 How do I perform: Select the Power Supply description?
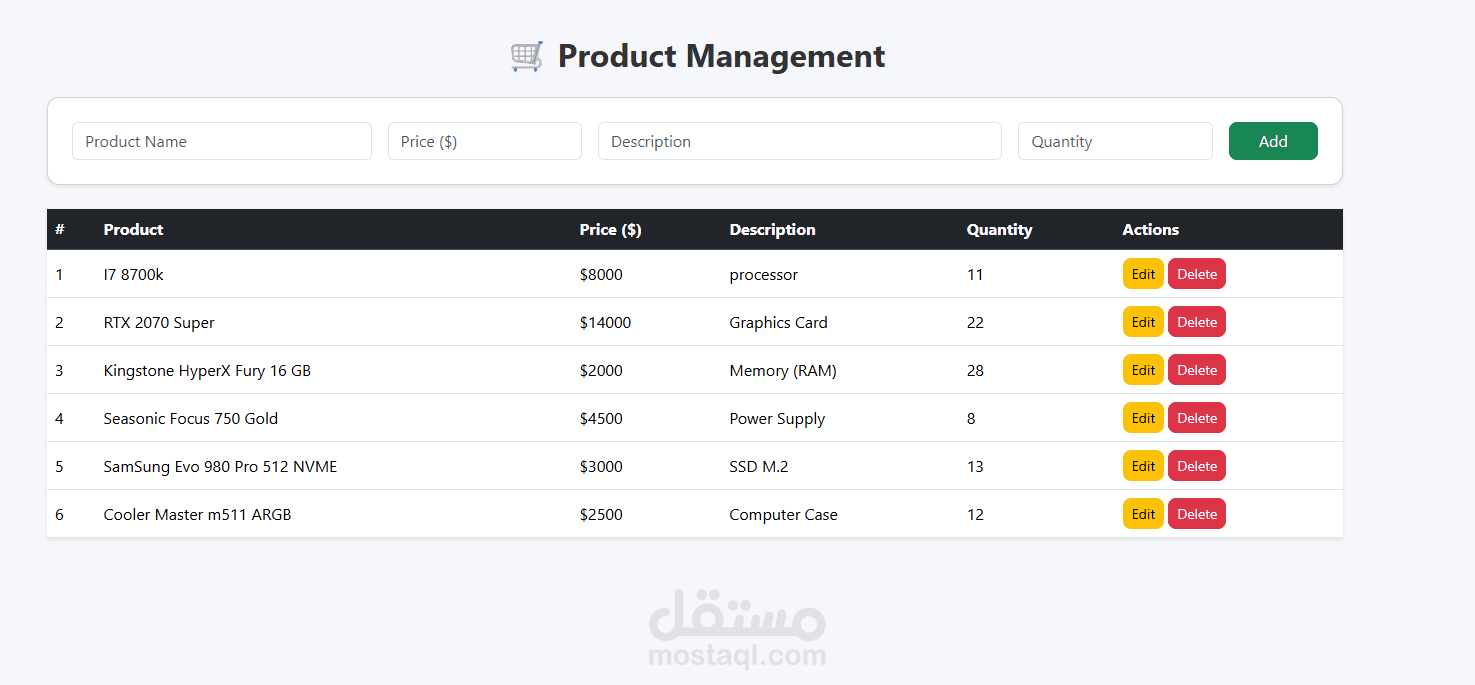777,419
